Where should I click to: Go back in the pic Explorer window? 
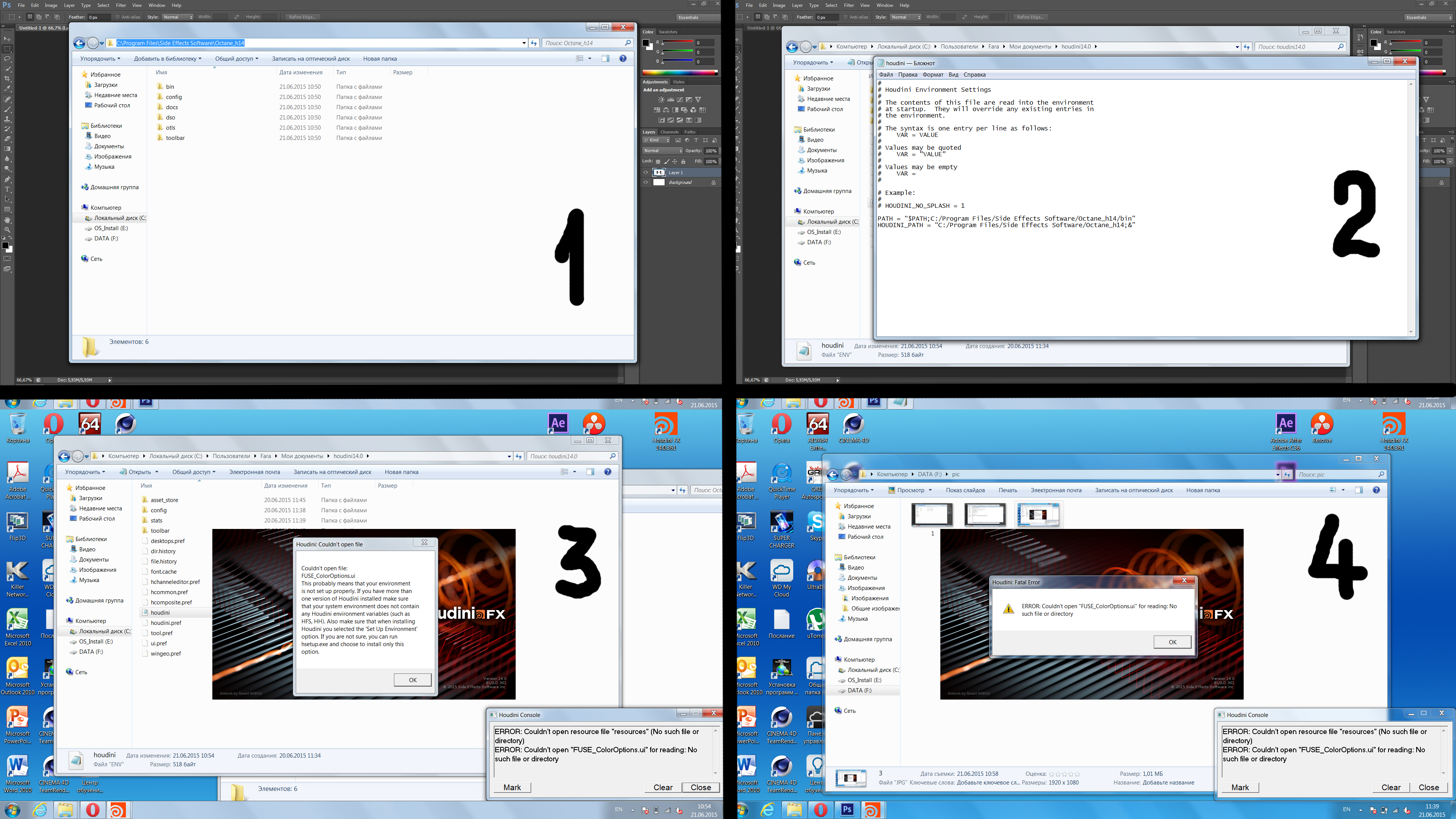click(x=833, y=475)
